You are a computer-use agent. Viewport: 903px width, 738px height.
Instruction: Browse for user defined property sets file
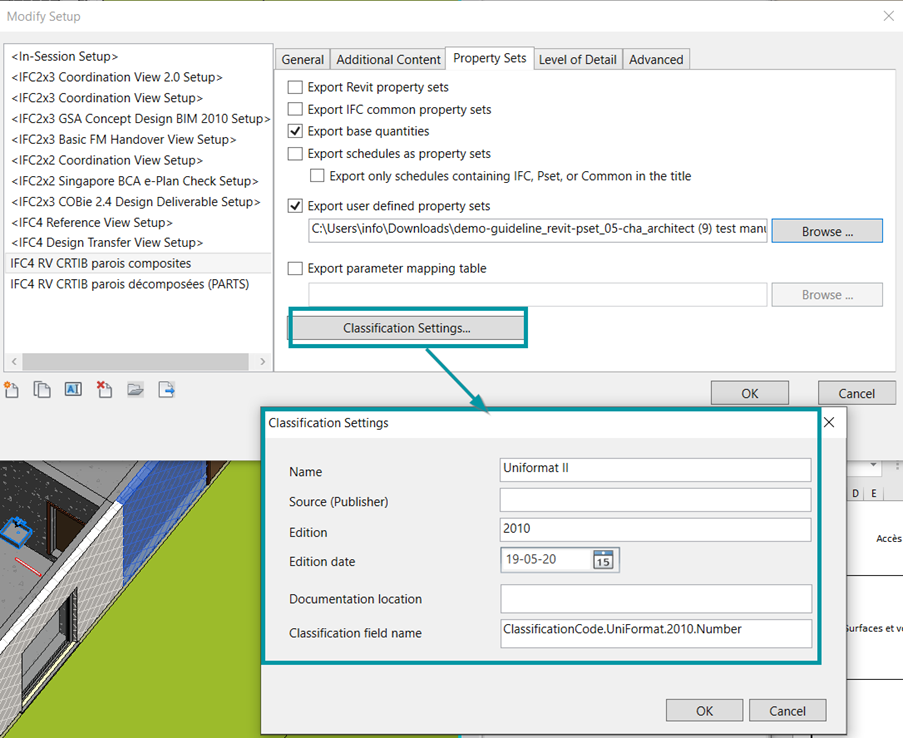pyautogui.click(x=827, y=231)
